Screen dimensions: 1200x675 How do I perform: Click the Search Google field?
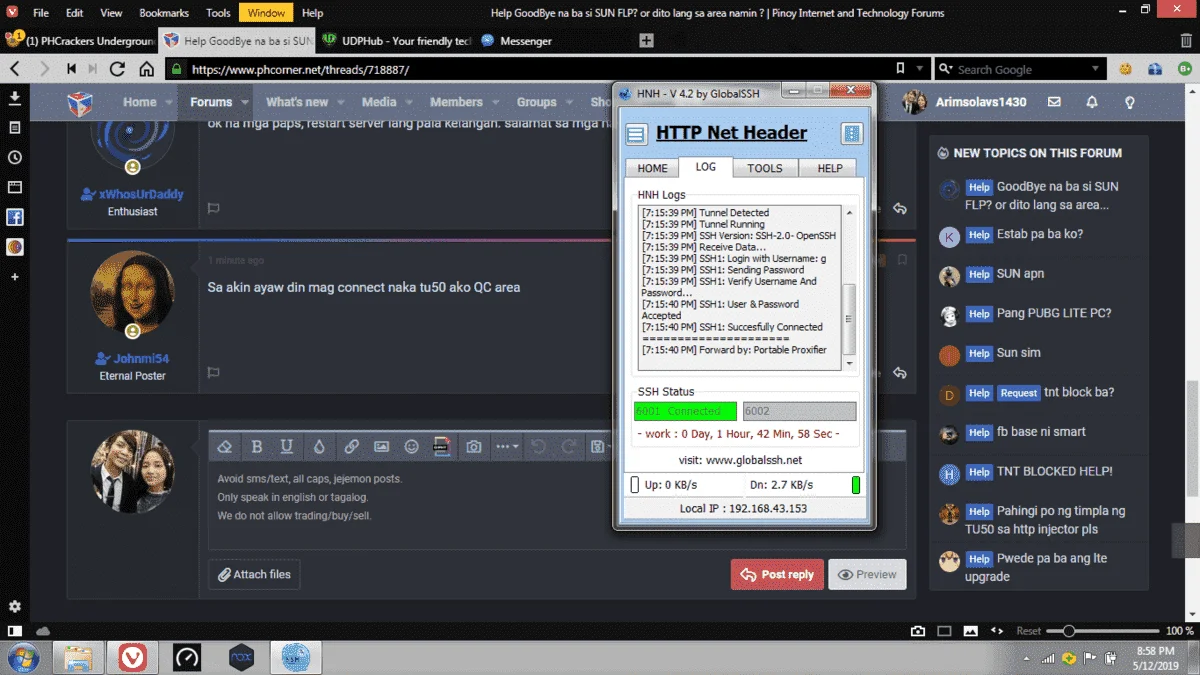click(x=1020, y=69)
